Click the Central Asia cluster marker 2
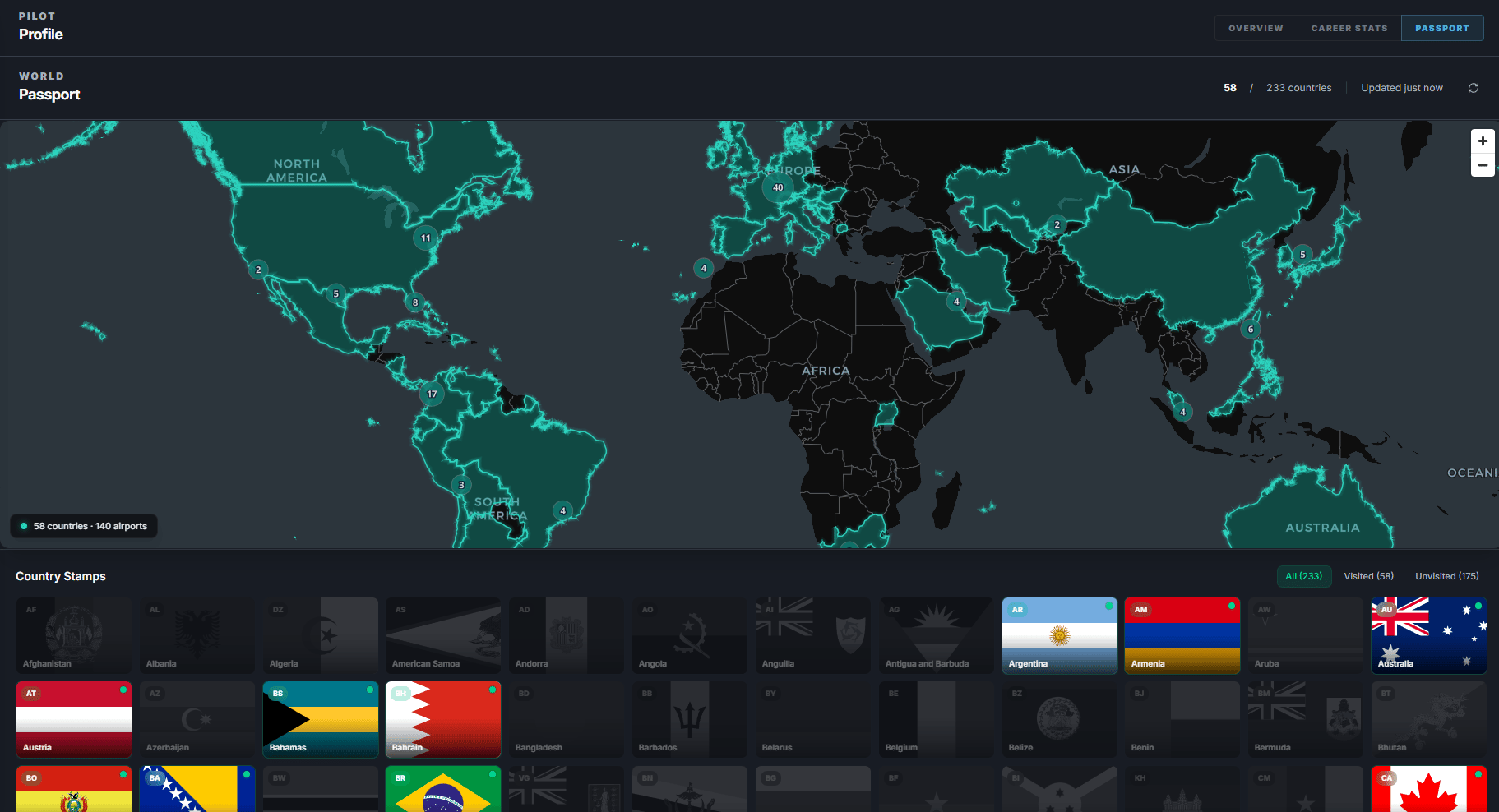The height and width of the screenshot is (812, 1499). tap(1057, 224)
